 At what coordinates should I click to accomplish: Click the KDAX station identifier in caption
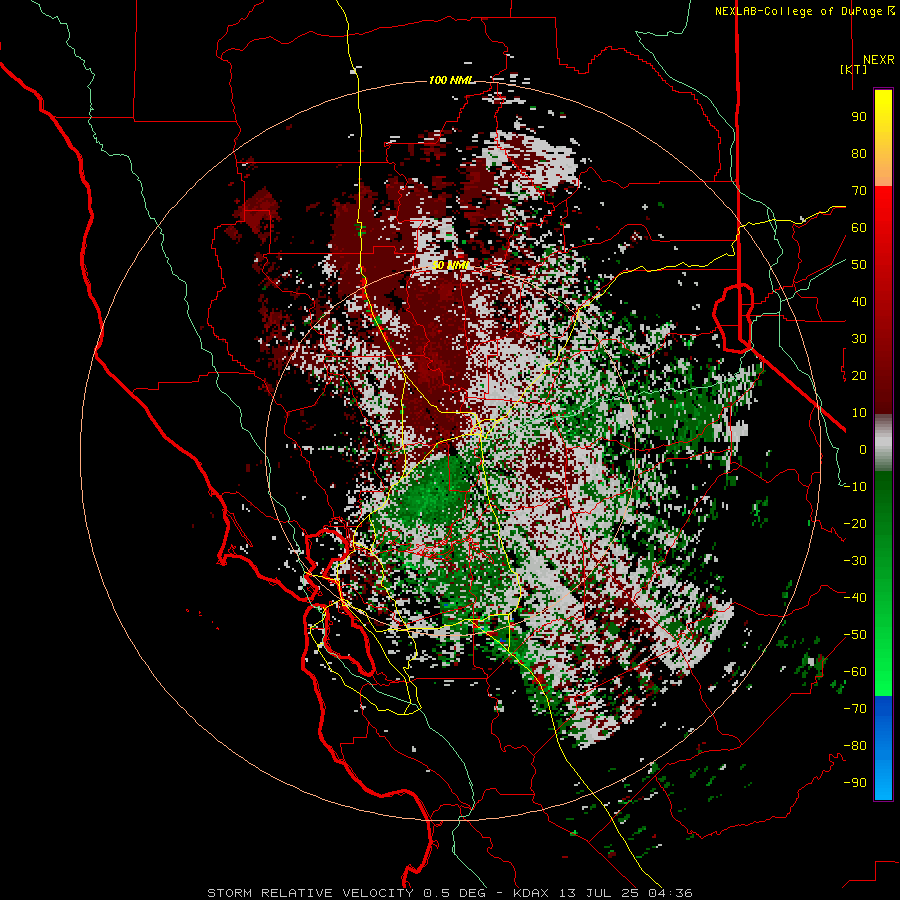point(531,893)
